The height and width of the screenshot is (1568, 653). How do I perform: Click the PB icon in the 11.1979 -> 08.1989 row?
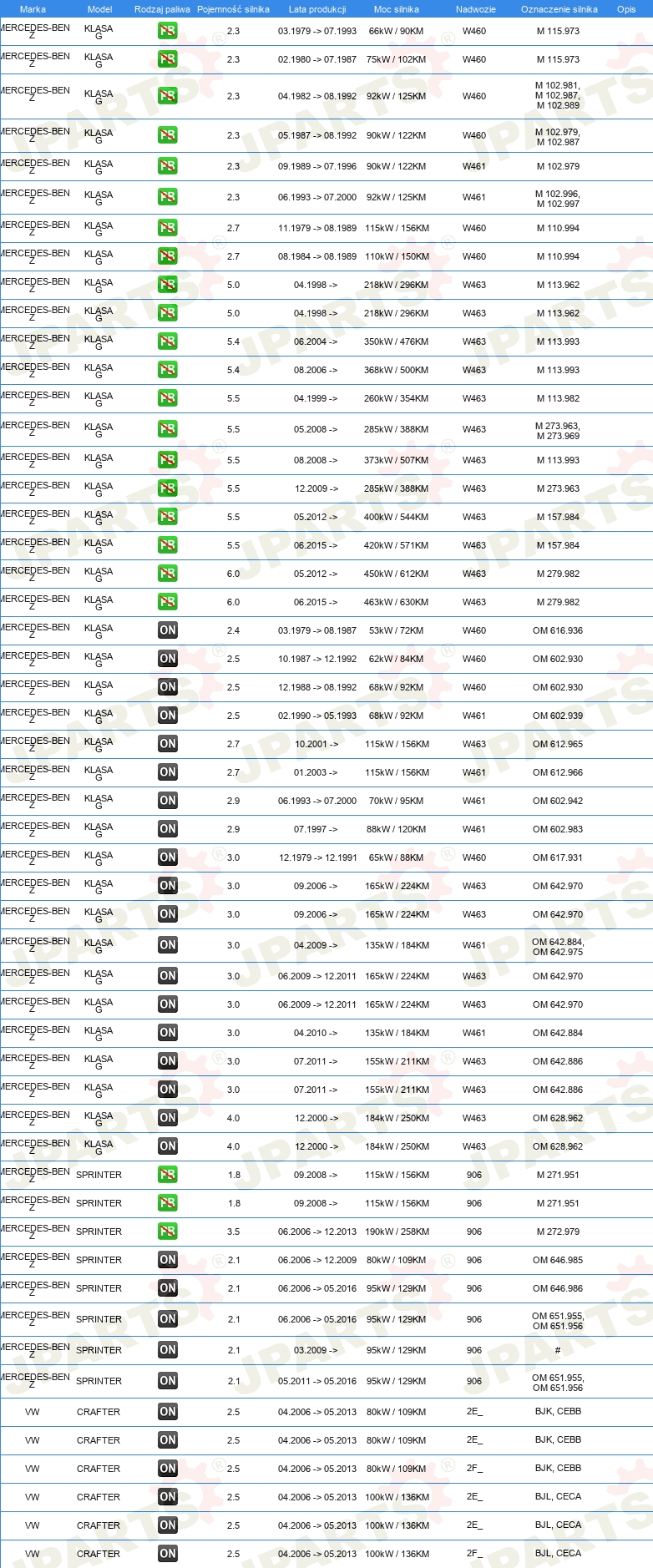point(168,228)
